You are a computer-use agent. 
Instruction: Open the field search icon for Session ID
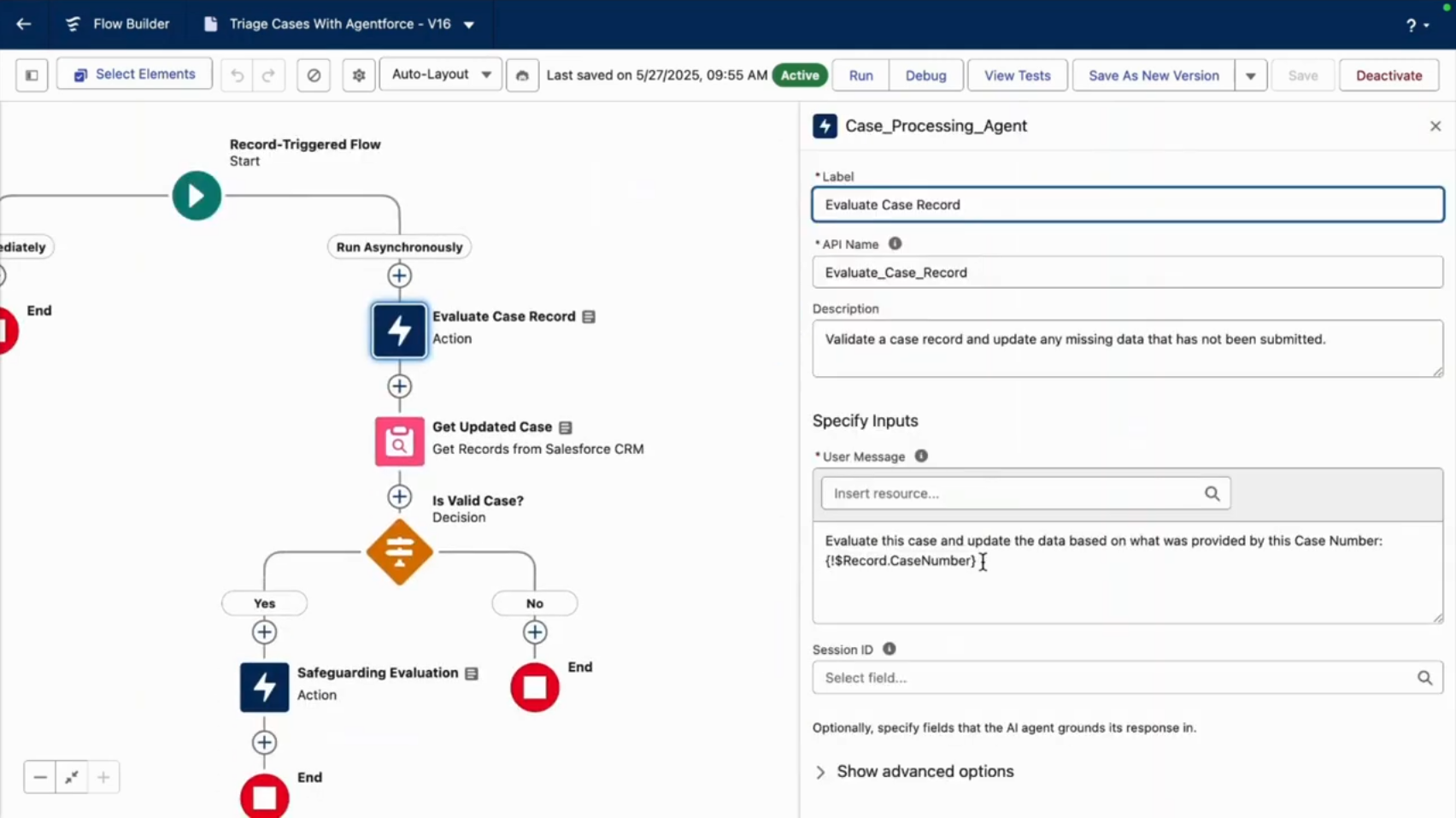pos(1424,677)
